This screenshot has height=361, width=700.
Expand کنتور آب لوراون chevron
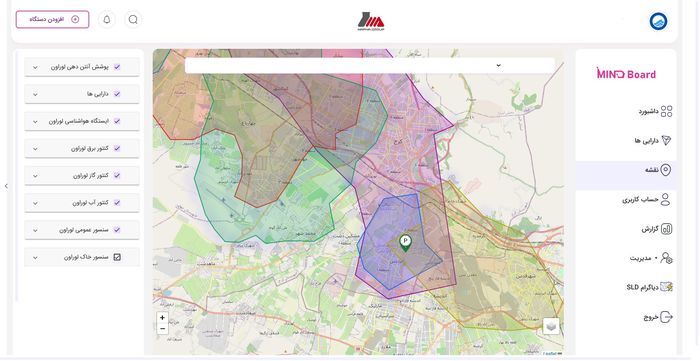click(35, 203)
